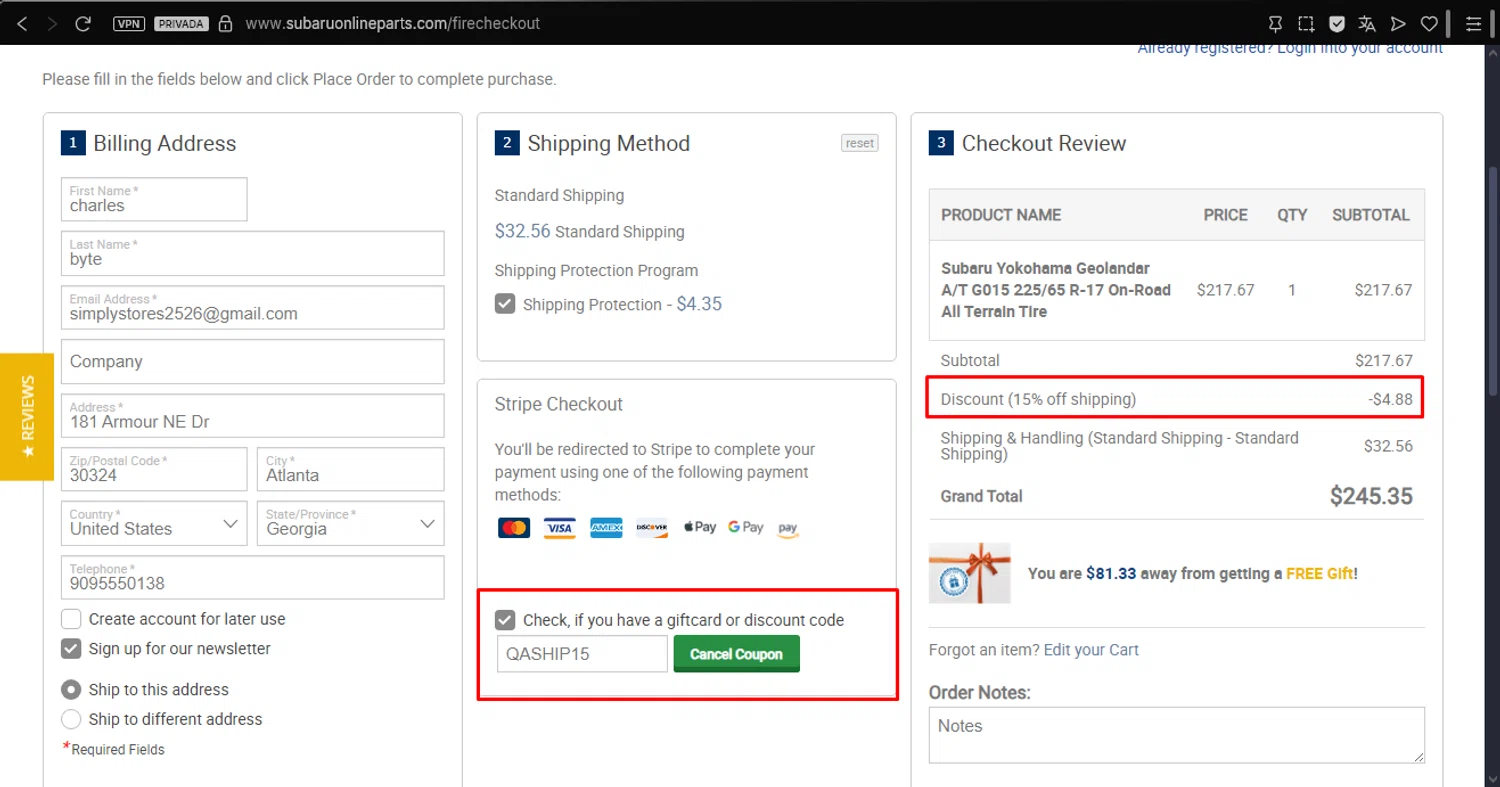Open the State/Province dropdown
The image size is (1500, 787).
(351, 523)
